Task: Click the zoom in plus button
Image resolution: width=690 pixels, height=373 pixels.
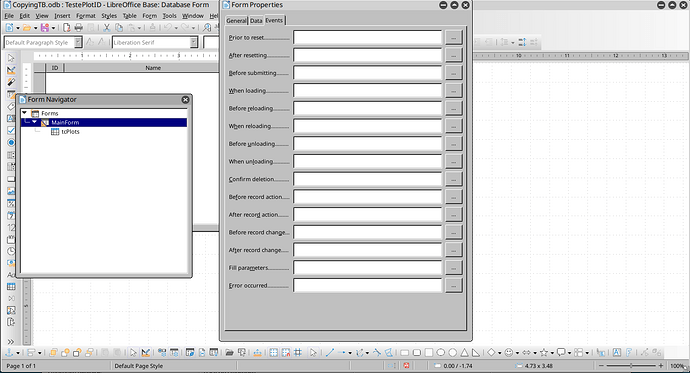Action: pos(661,366)
